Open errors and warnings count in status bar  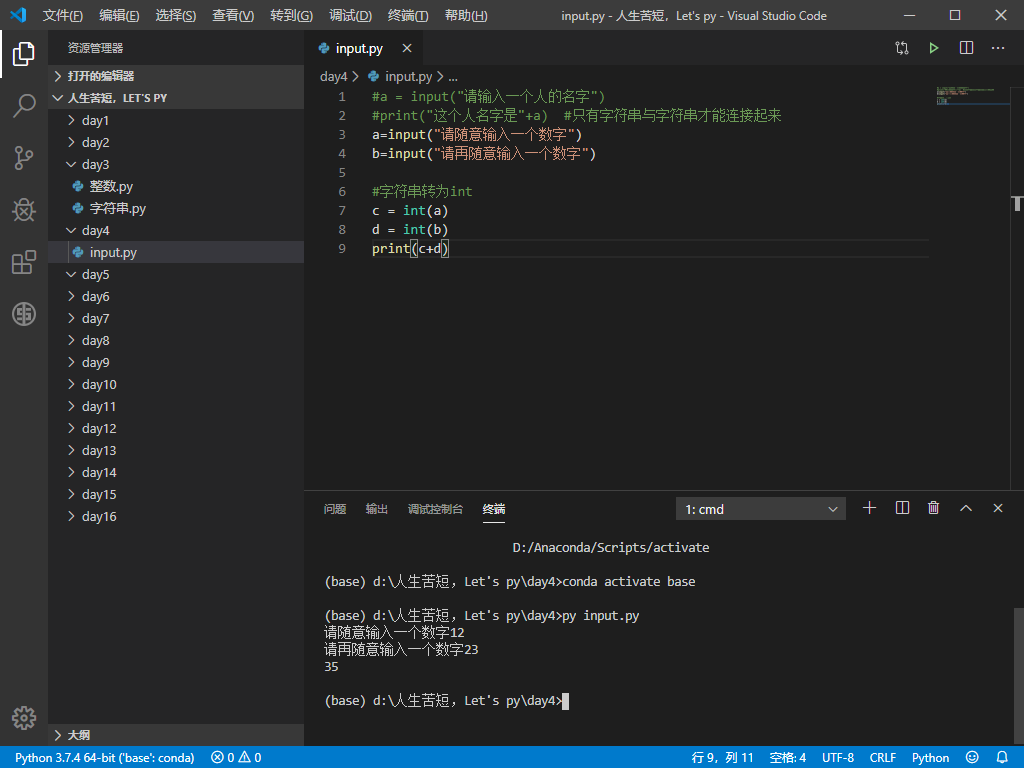[x=236, y=758]
